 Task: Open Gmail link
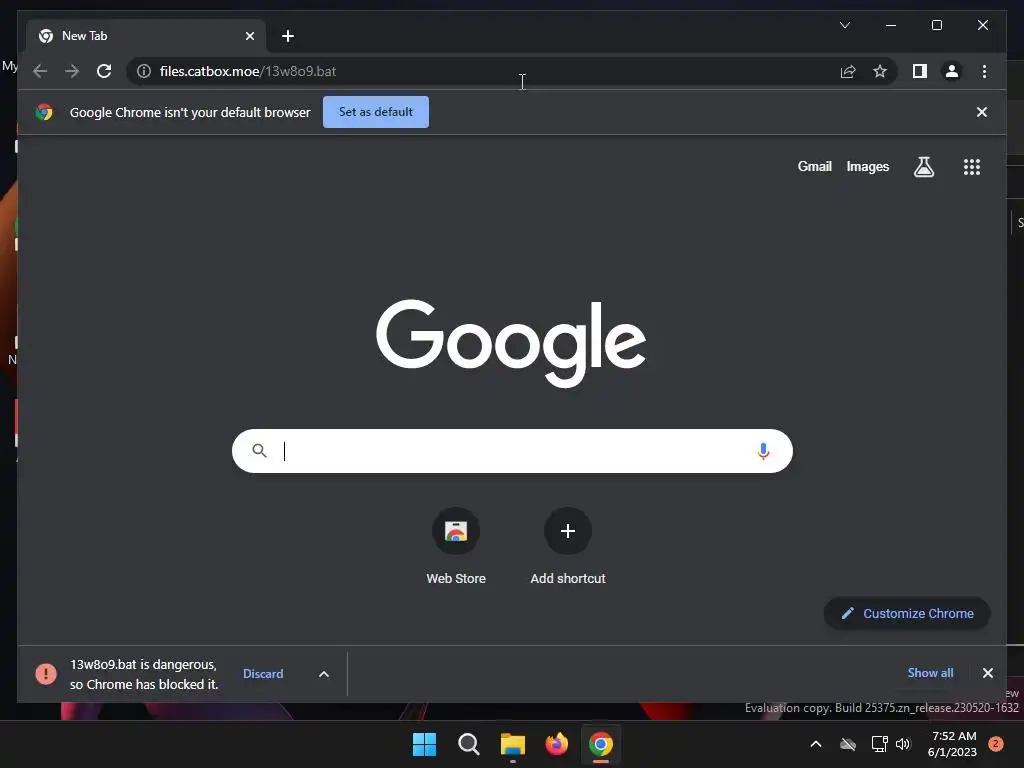tap(814, 167)
